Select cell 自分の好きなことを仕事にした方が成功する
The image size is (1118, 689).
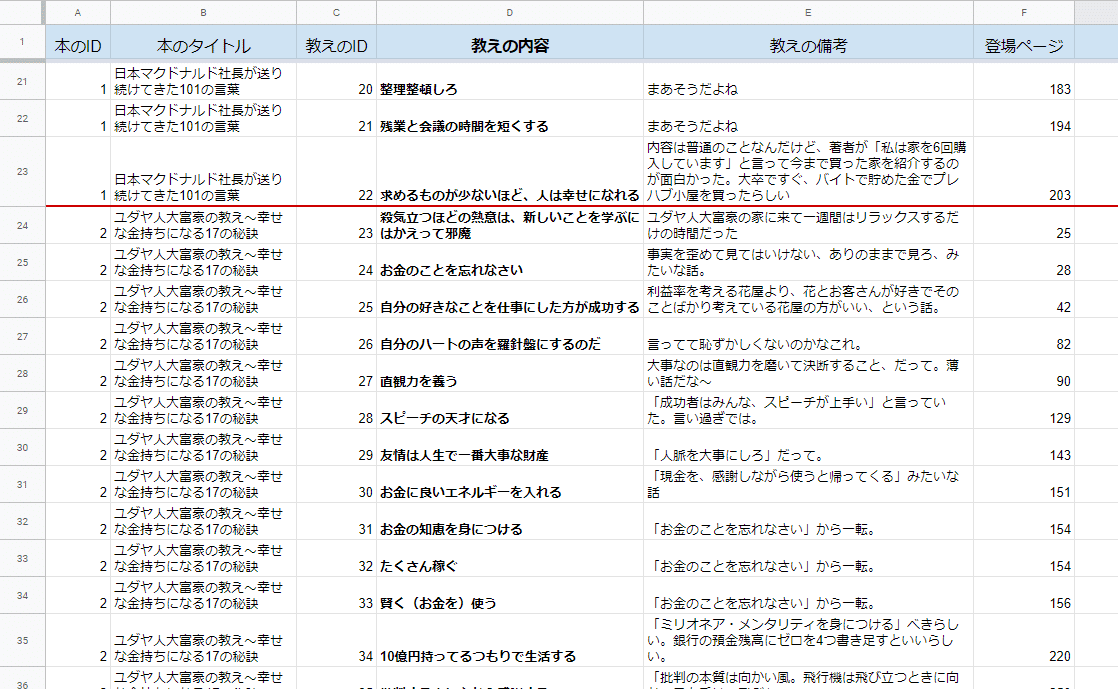510,300
